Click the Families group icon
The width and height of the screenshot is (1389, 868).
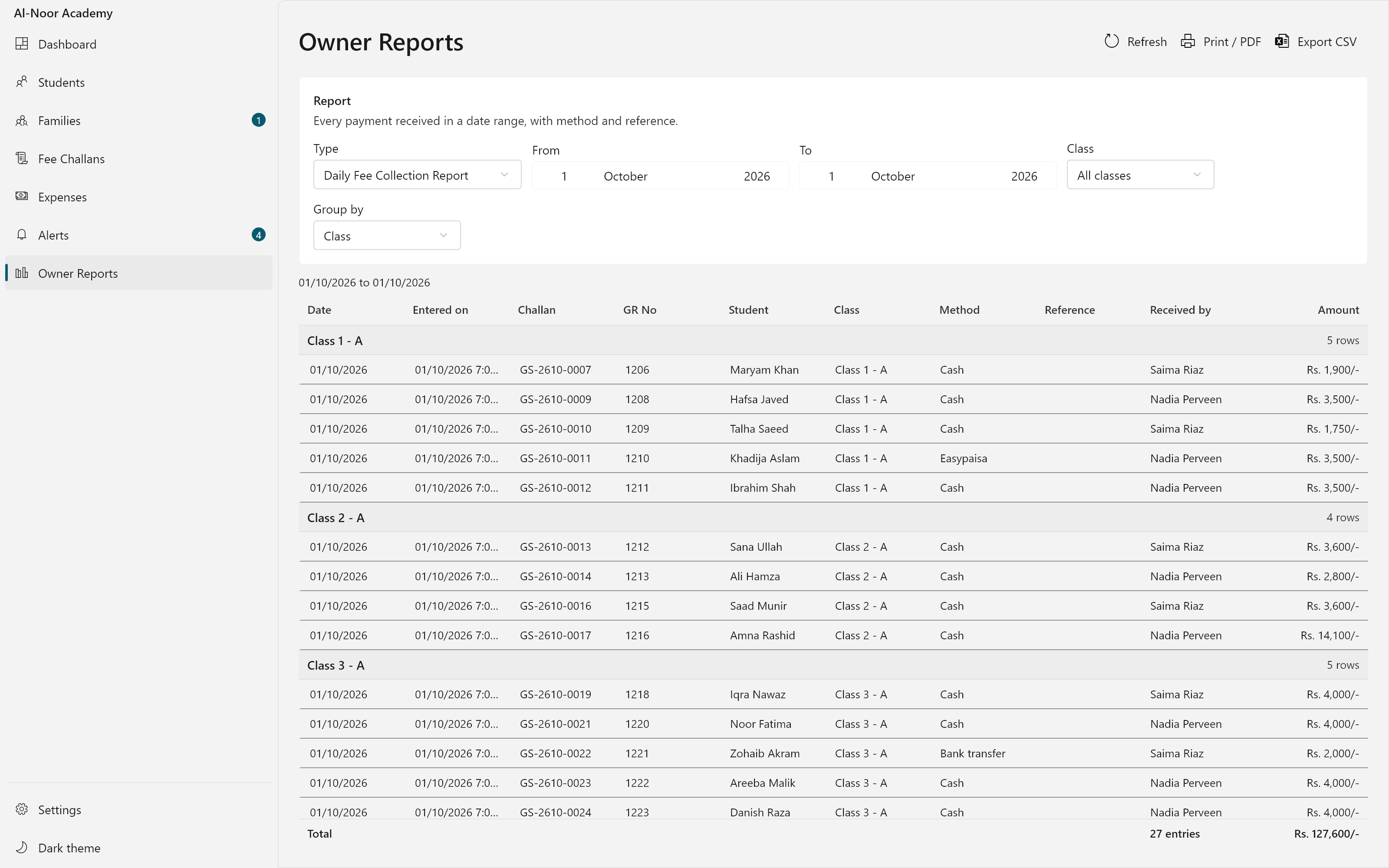[22, 121]
